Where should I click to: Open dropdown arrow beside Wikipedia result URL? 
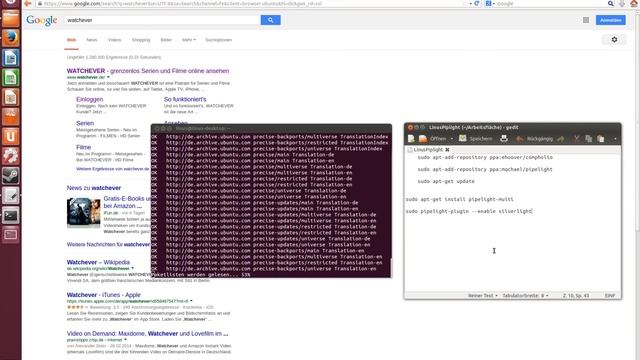[x=133, y=269]
